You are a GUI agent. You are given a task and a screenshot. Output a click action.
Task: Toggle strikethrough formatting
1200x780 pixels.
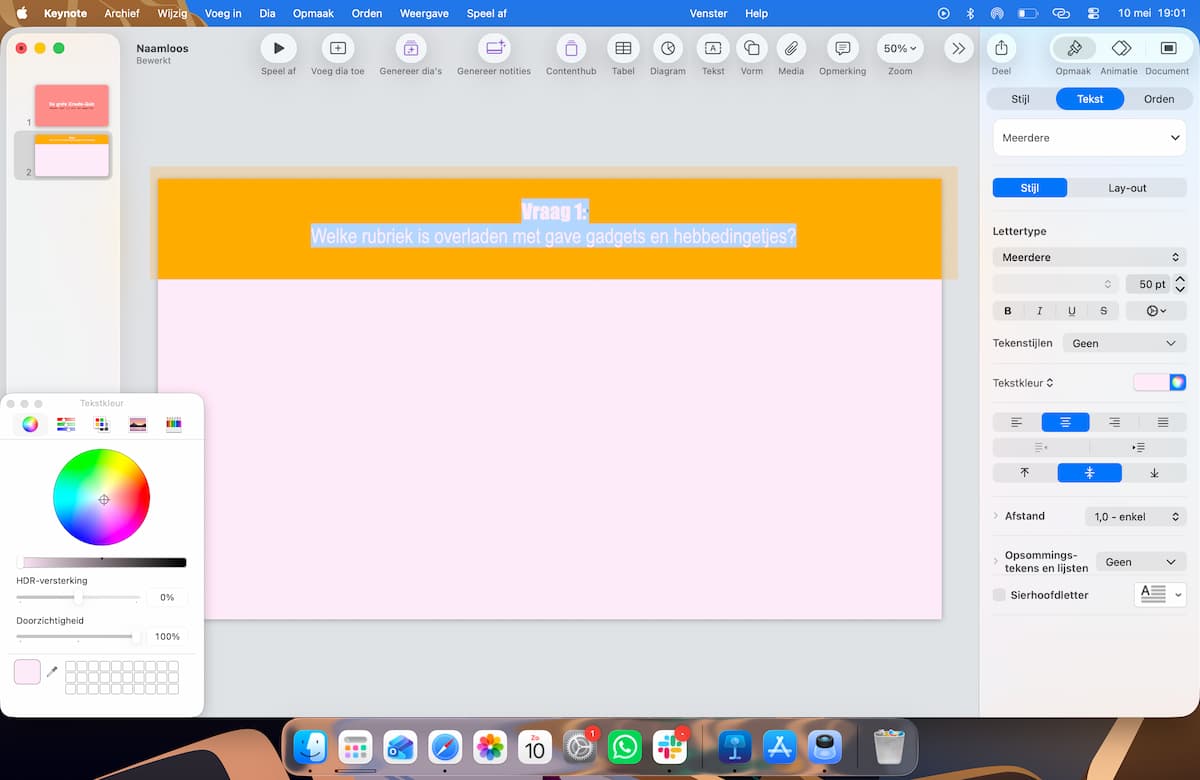click(1104, 311)
